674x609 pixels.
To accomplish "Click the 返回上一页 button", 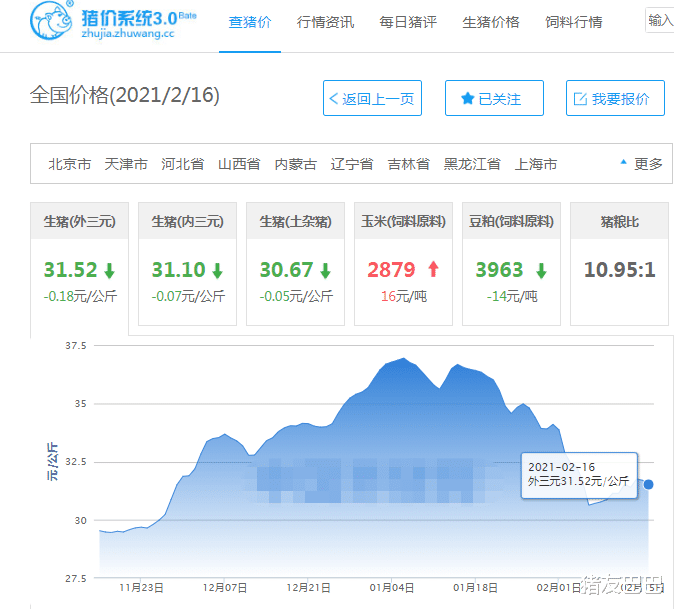I will (372, 98).
